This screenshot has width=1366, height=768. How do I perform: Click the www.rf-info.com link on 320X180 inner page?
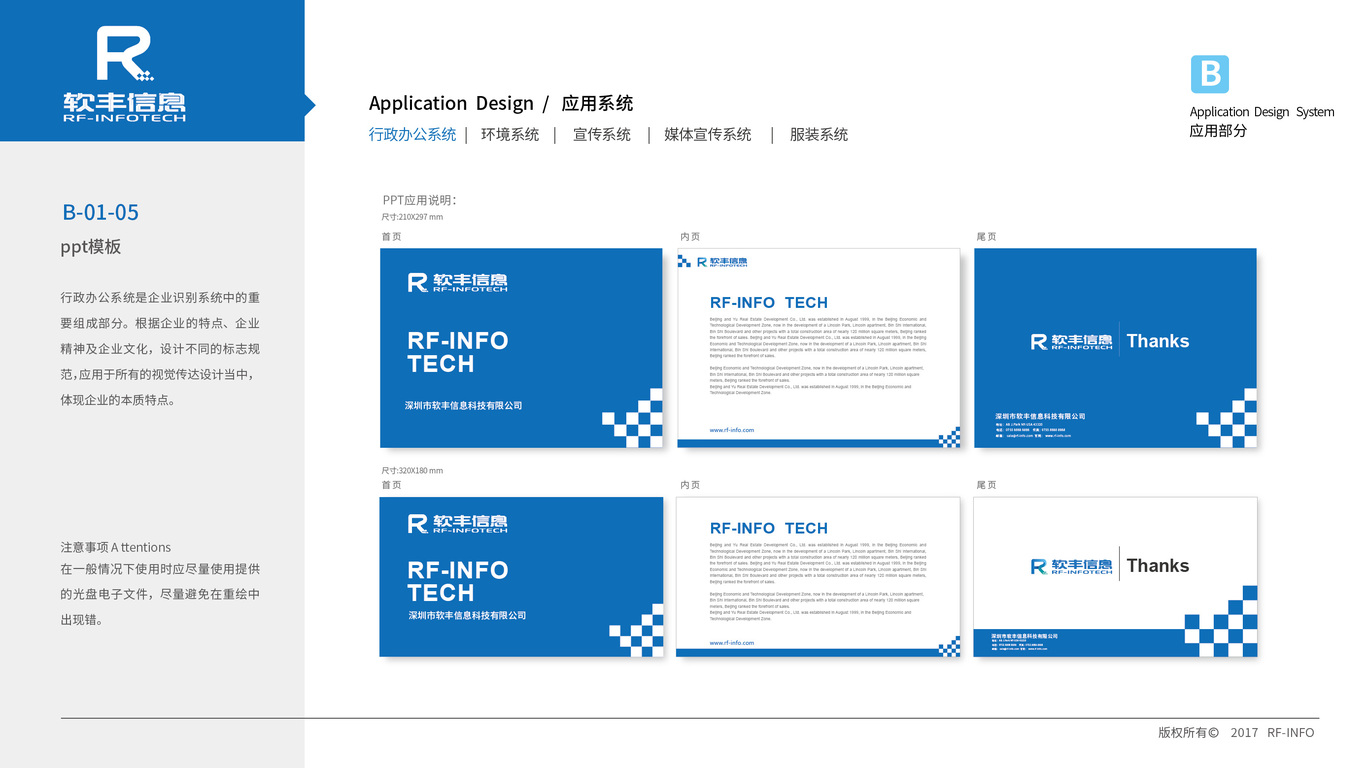coord(732,643)
